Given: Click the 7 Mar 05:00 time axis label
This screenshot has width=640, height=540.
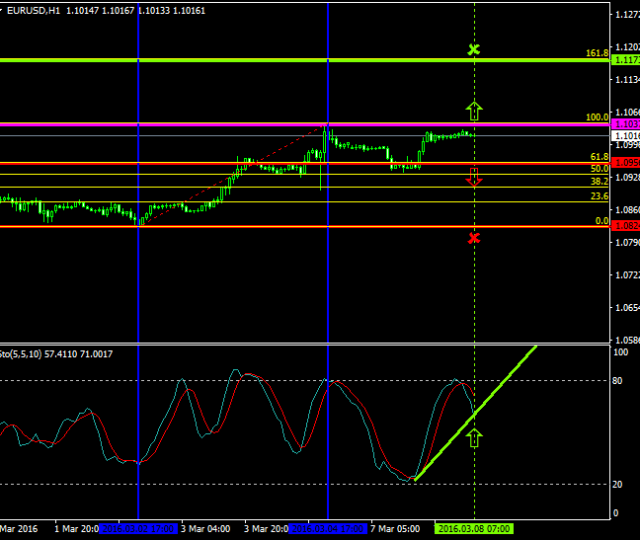Looking at the screenshot, I should click(394, 527).
